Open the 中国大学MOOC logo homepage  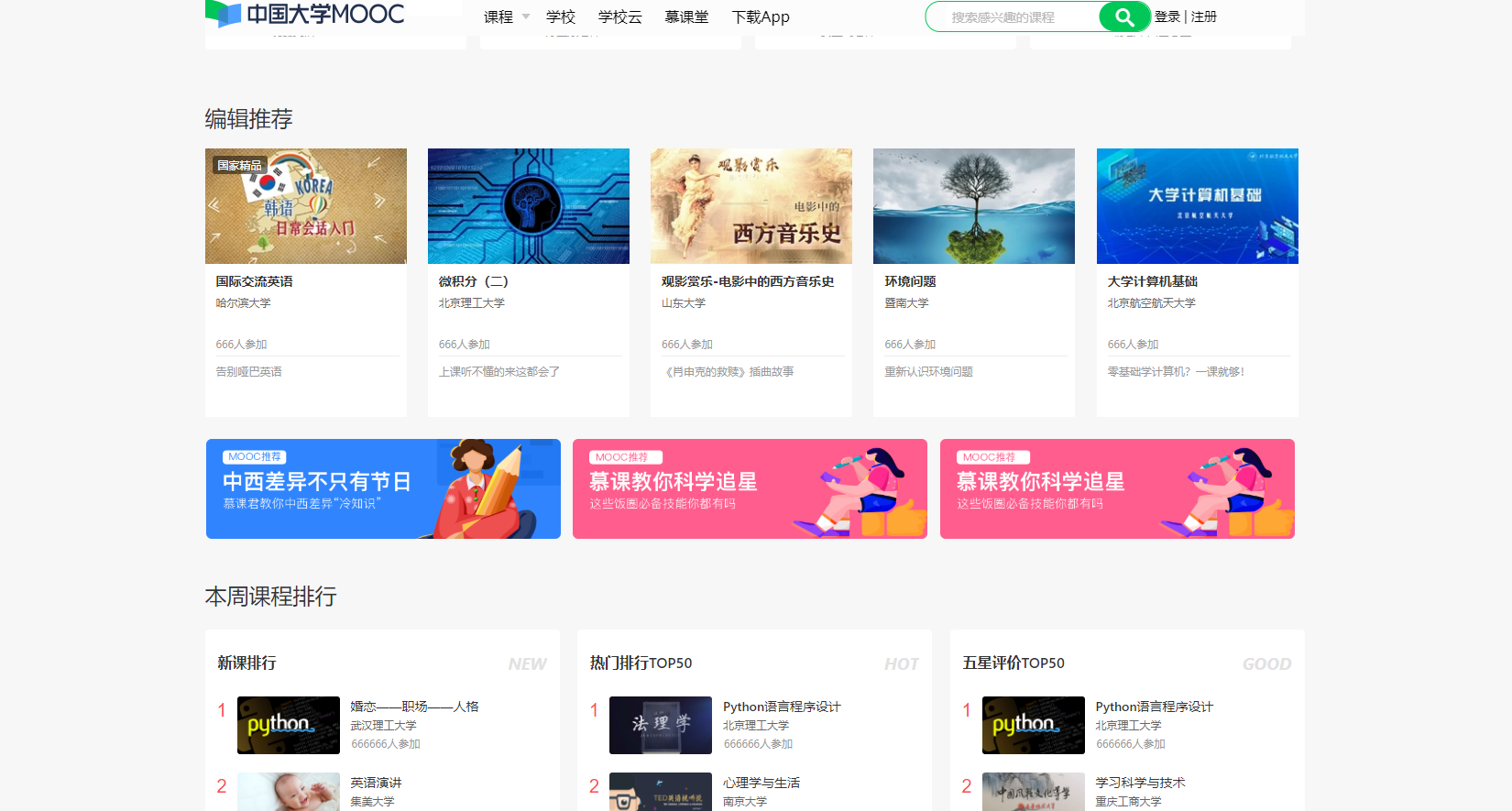pos(305,14)
